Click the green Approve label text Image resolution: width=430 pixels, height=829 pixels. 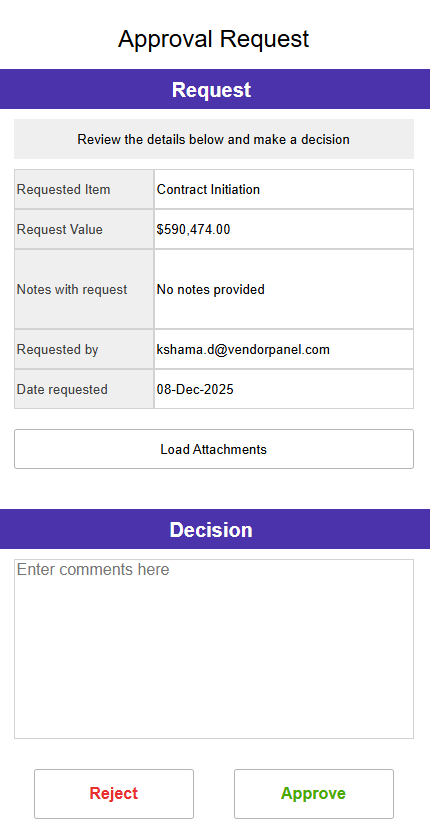pos(314,794)
